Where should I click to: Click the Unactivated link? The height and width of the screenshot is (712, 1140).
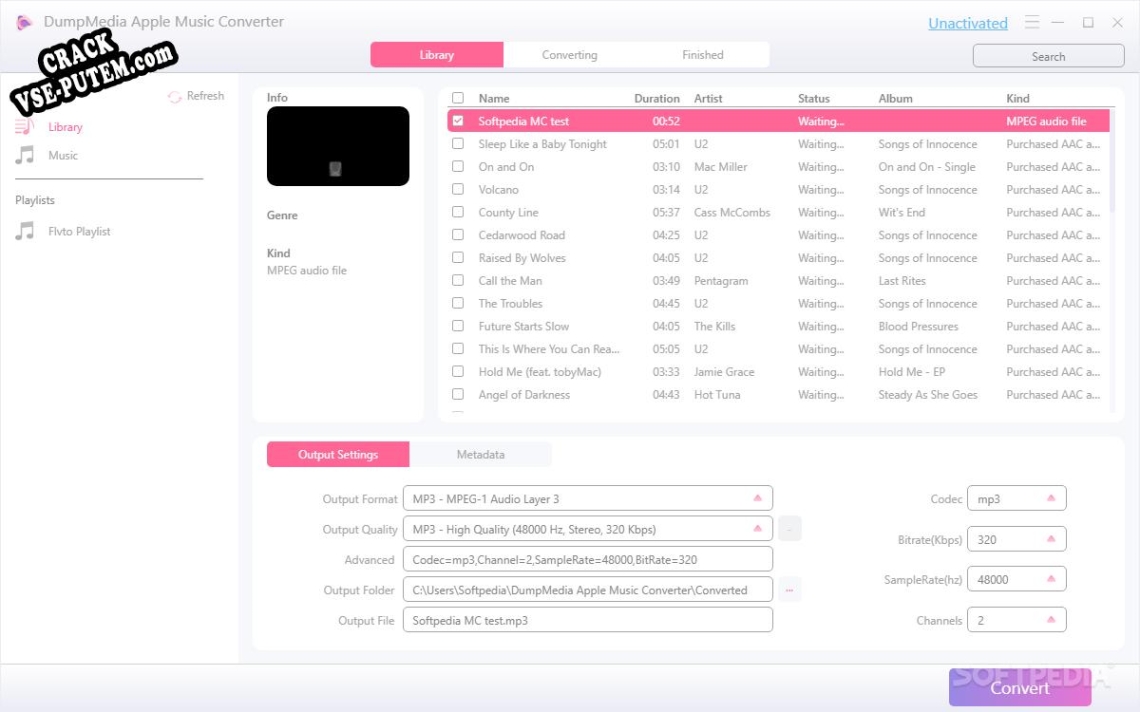tap(968, 23)
